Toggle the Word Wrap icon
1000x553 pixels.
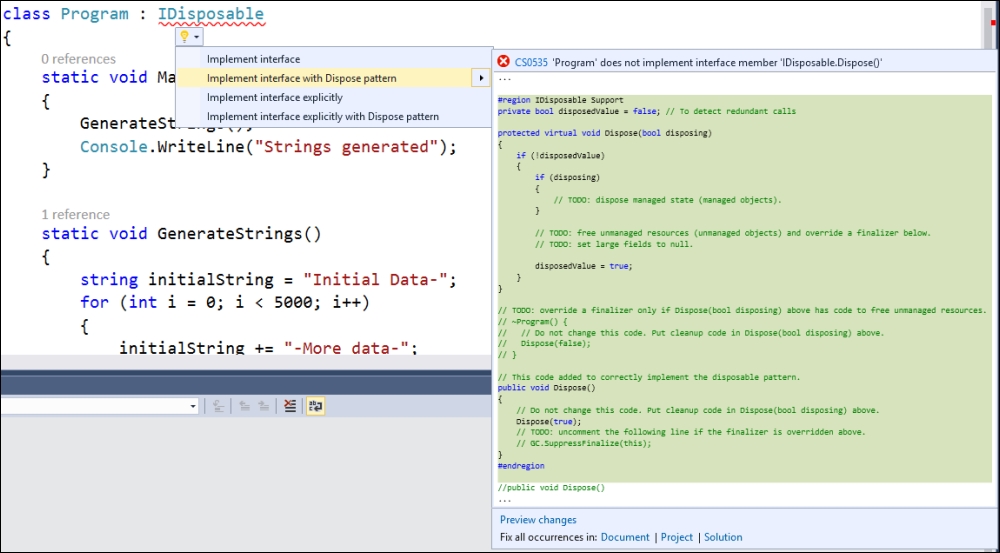pos(316,406)
